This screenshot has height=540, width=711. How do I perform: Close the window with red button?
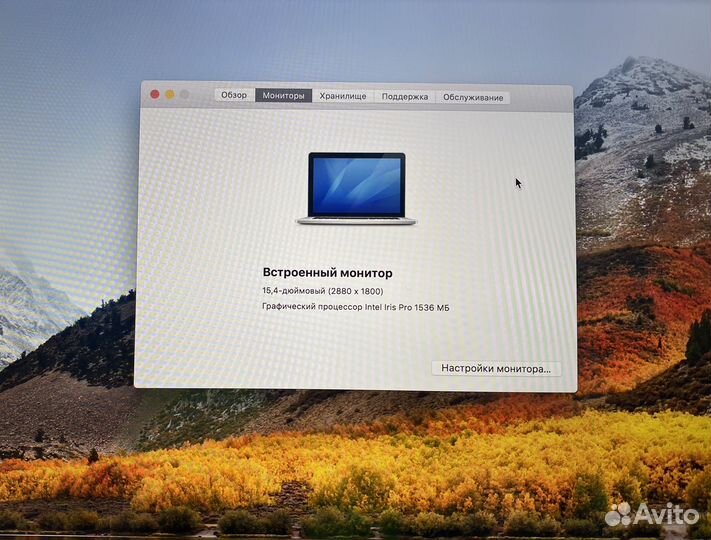click(x=155, y=94)
